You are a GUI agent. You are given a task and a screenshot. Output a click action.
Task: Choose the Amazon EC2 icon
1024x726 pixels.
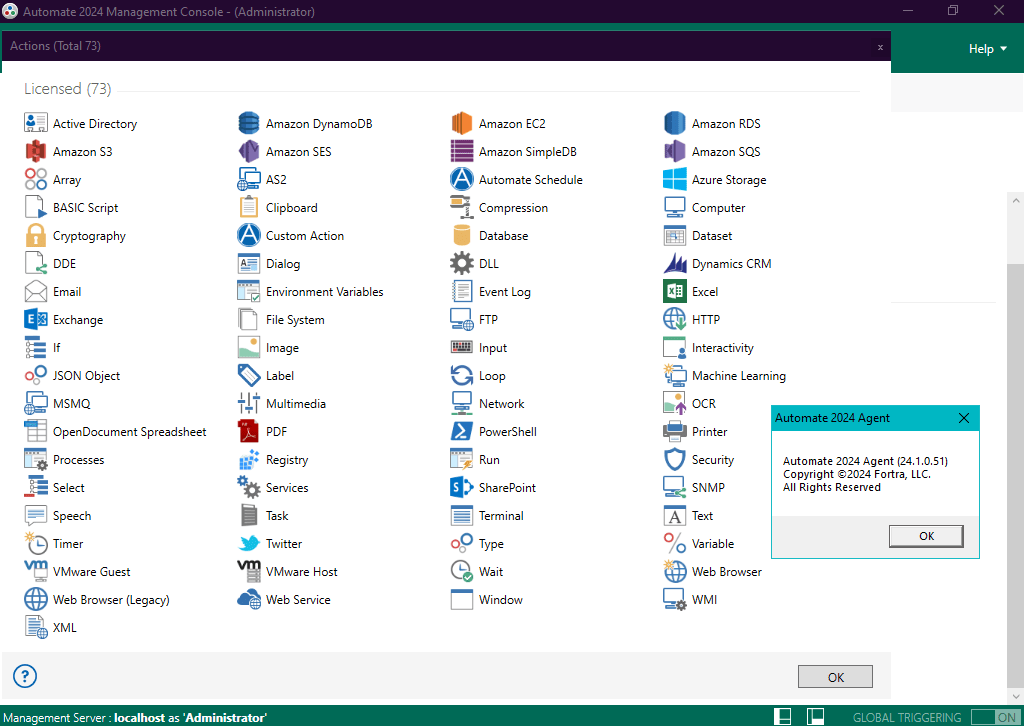tap(462, 123)
